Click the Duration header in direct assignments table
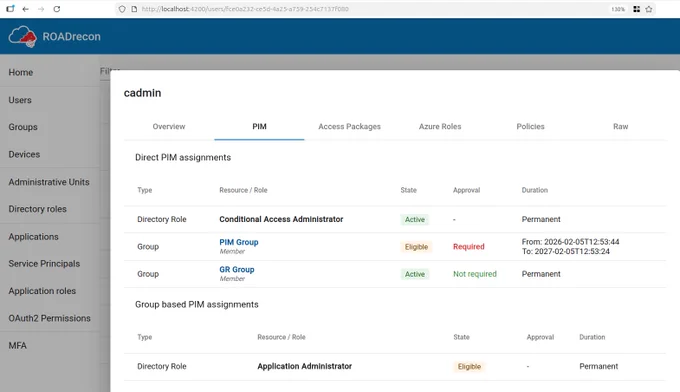 (534, 190)
